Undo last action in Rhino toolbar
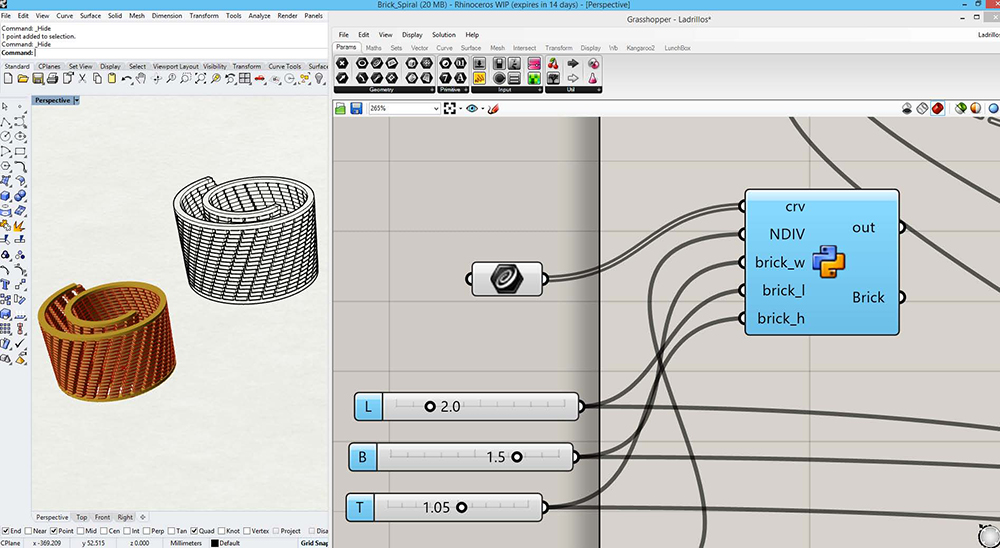The width and height of the screenshot is (1000, 548). coord(126,78)
